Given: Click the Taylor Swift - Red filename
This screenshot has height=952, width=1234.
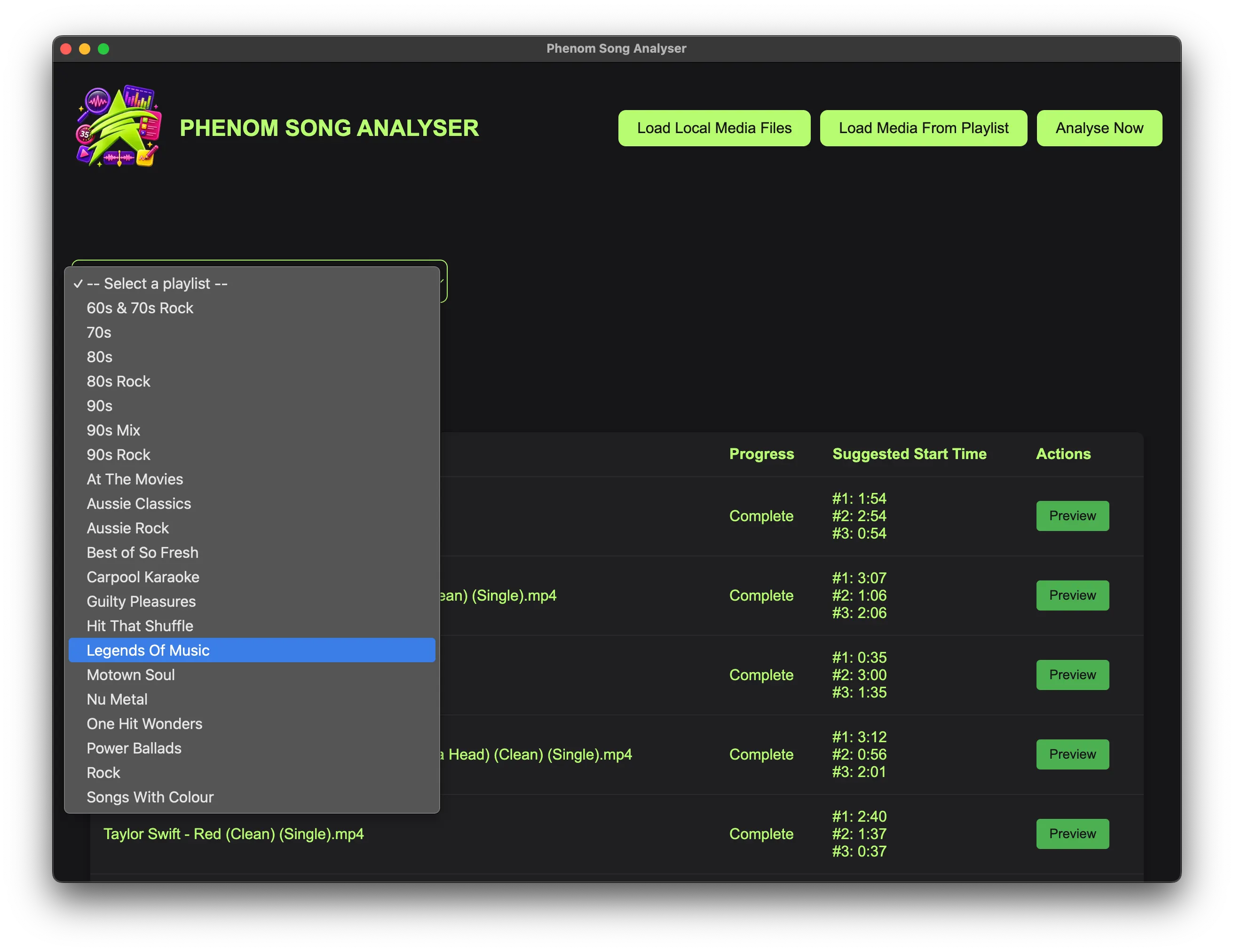Looking at the screenshot, I should (x=233, y=834).
